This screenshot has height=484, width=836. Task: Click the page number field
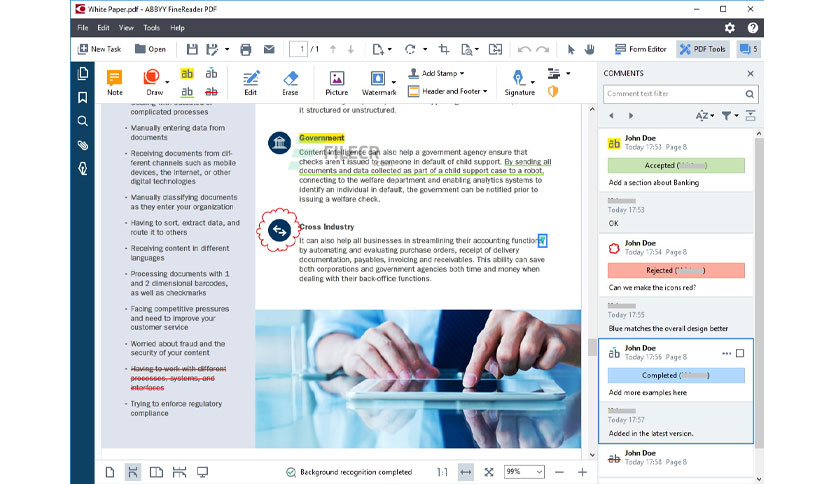(298, 49)
